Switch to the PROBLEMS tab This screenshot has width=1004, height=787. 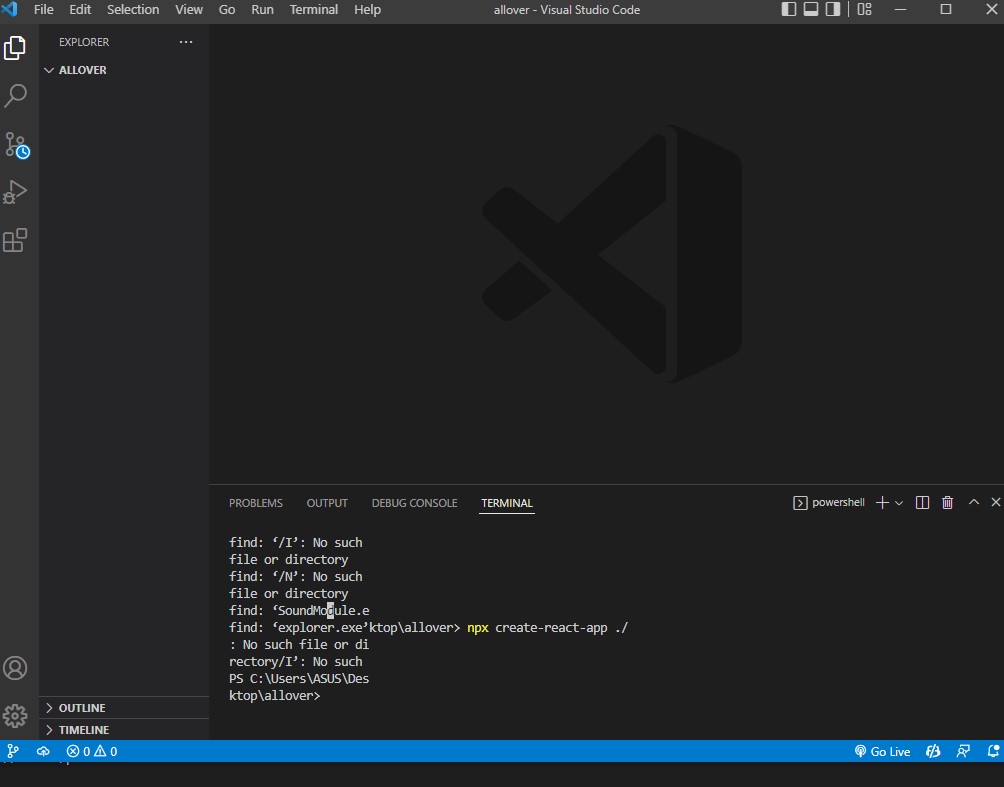pyautogui.click(x=255, y=503)
